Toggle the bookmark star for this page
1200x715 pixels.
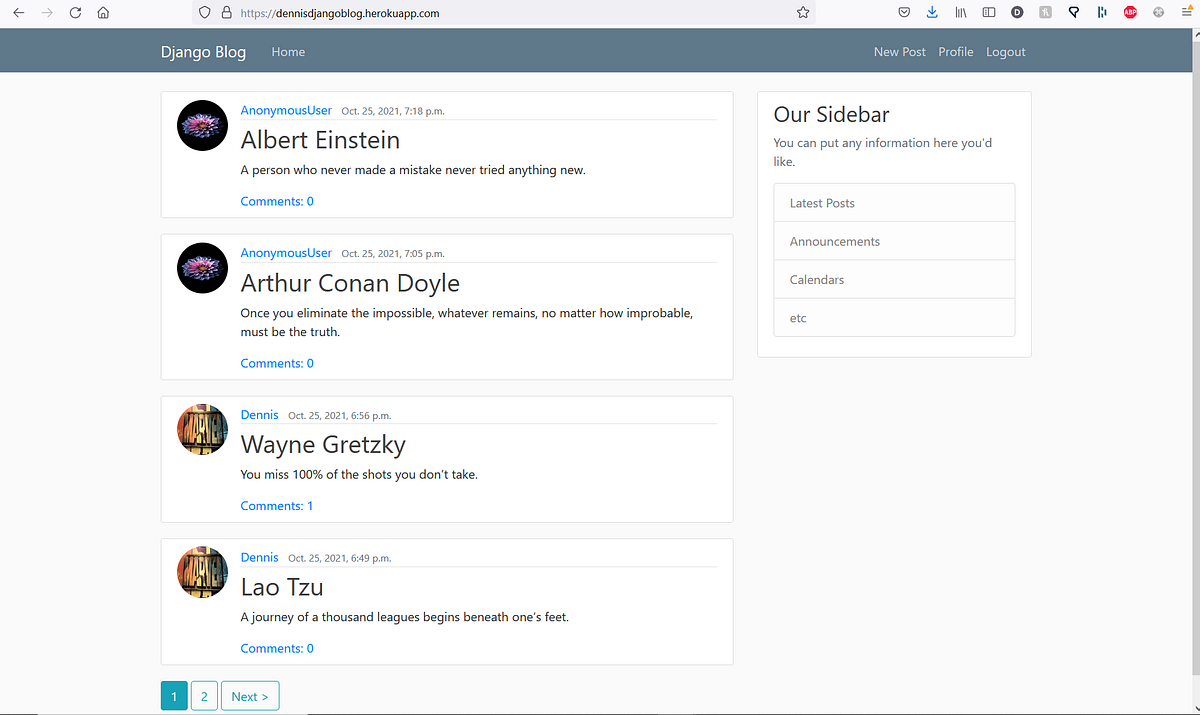click(x=802, y=12)
